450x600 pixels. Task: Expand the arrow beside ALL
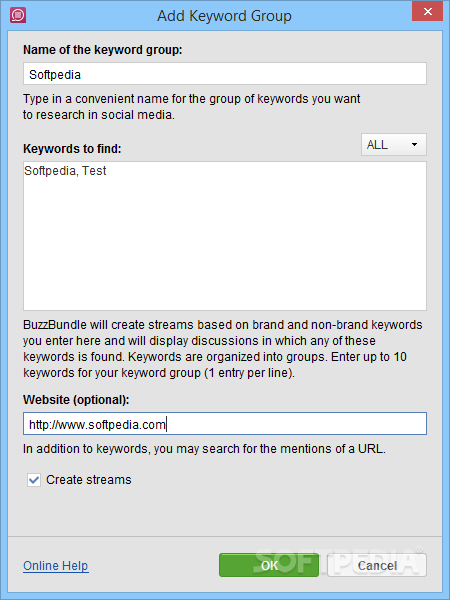[x=414, y=145]
